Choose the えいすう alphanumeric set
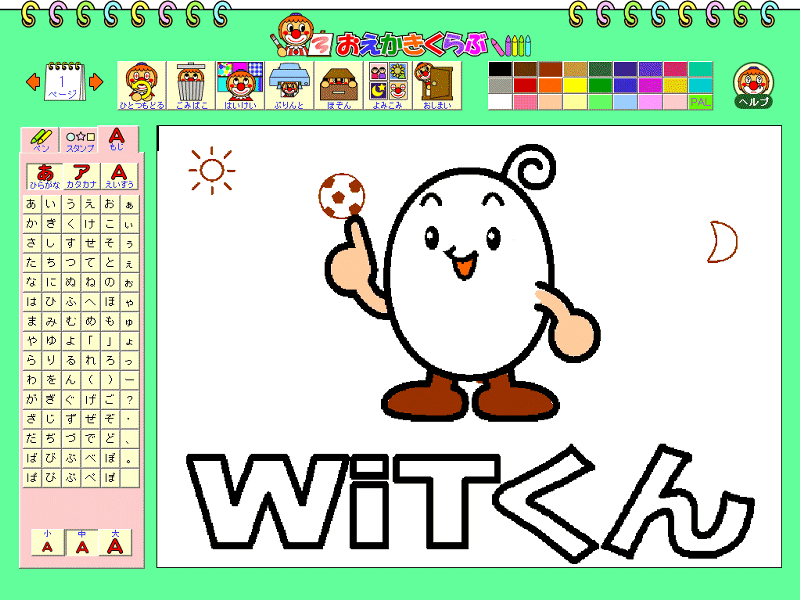The width and height of the screenshot is (800, 600). pyautogui.click(x=119, y=176)
